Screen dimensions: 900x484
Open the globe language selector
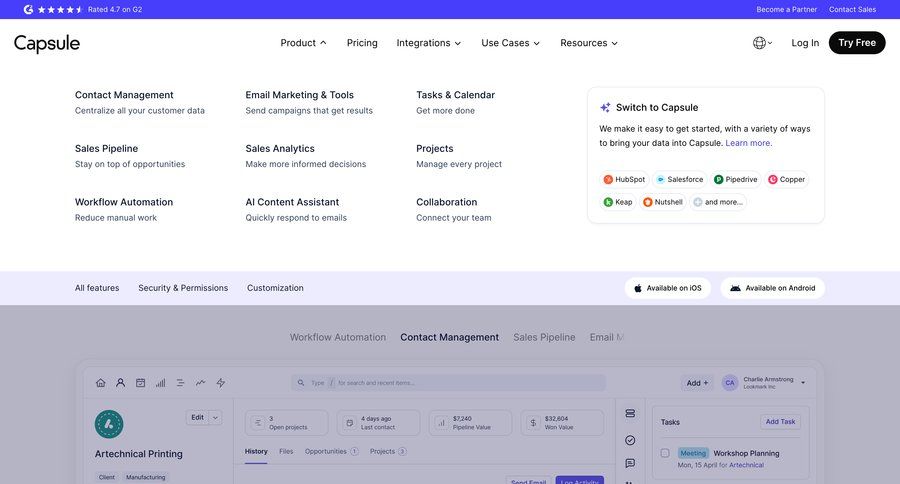coord(762,43)
